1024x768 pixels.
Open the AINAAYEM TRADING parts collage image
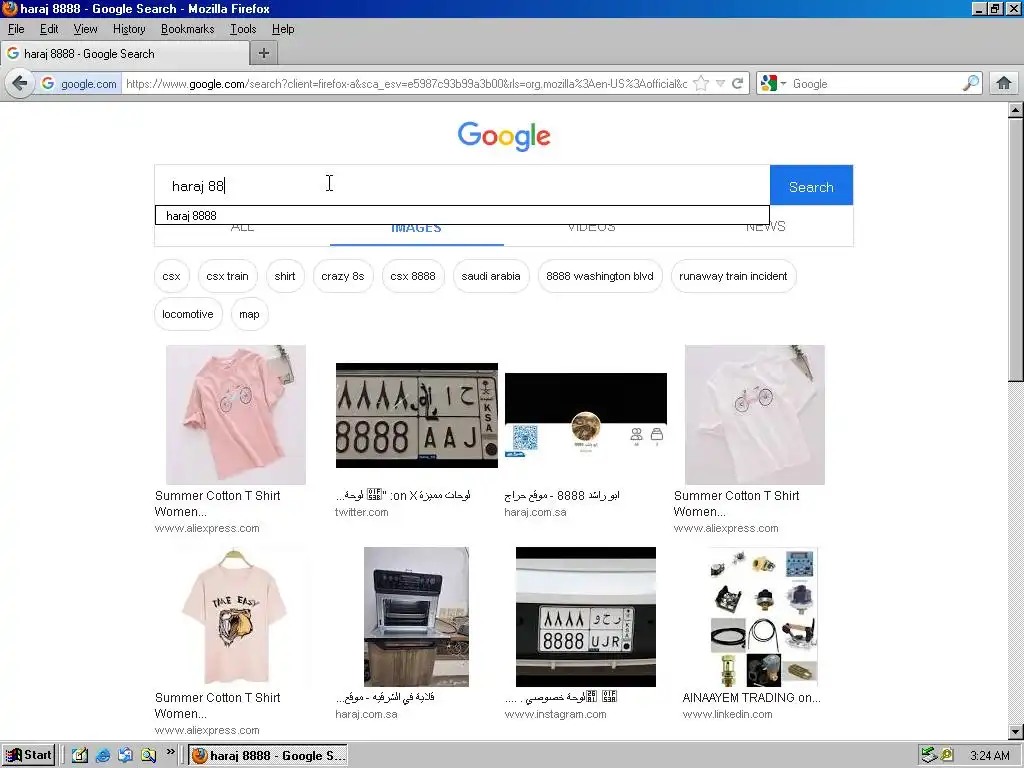[x=764, y=617]
